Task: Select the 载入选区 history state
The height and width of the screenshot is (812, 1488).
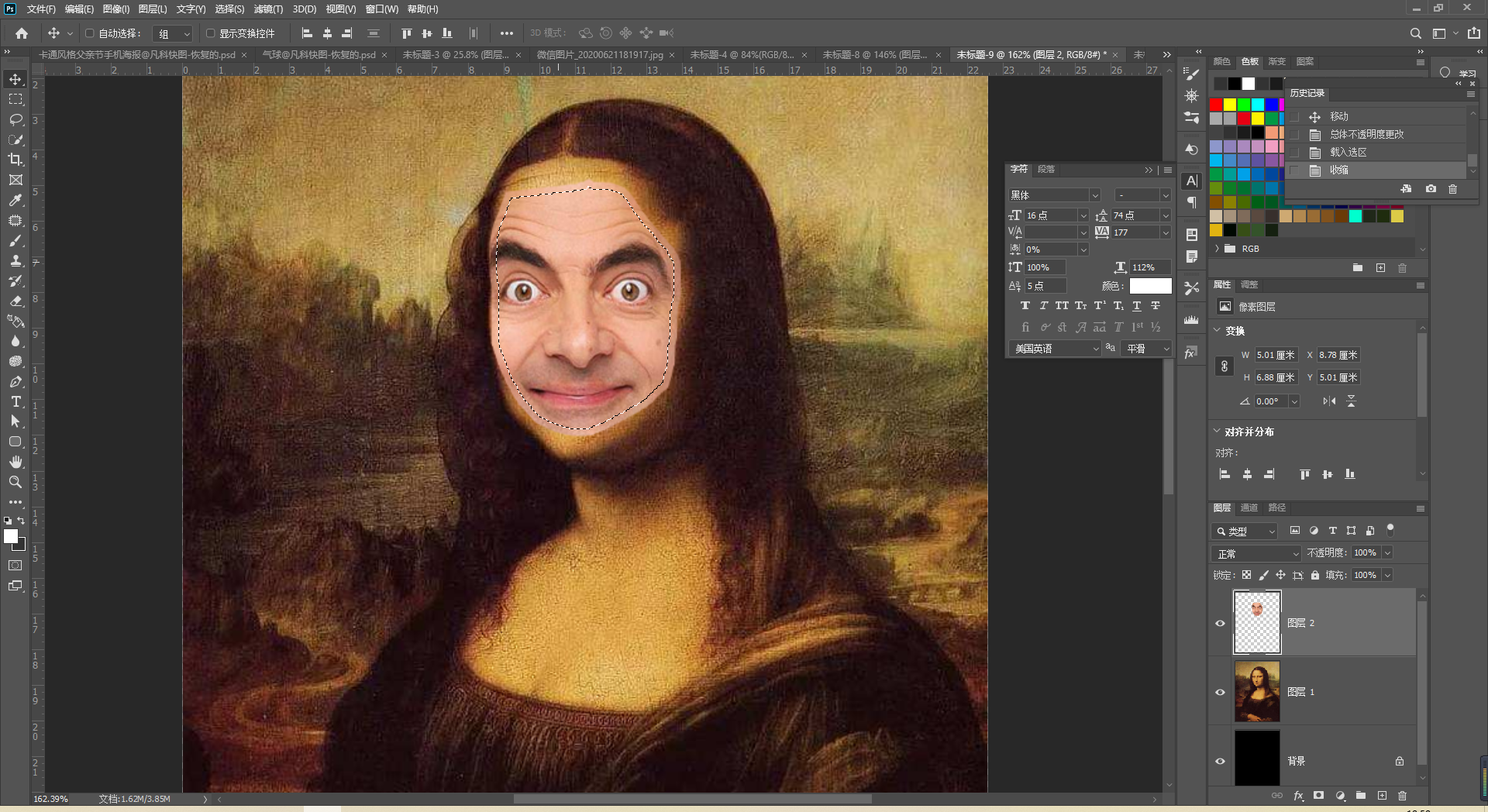Action: click(x=1376, y=153)
